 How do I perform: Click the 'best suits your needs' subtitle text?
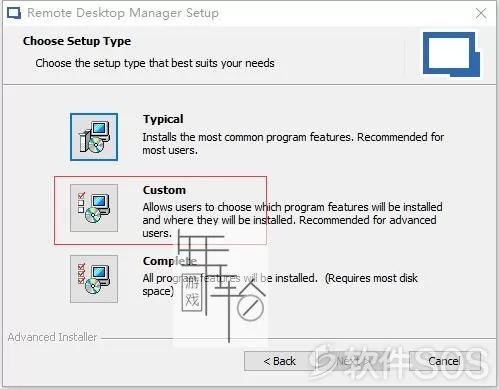point(227,63)
